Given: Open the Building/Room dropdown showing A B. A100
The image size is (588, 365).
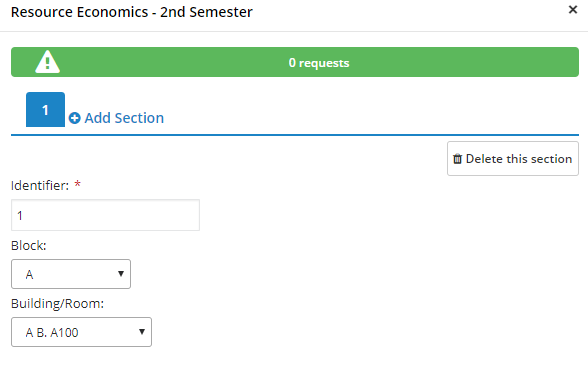Looking at the screenshot, I should pos(81,332).
